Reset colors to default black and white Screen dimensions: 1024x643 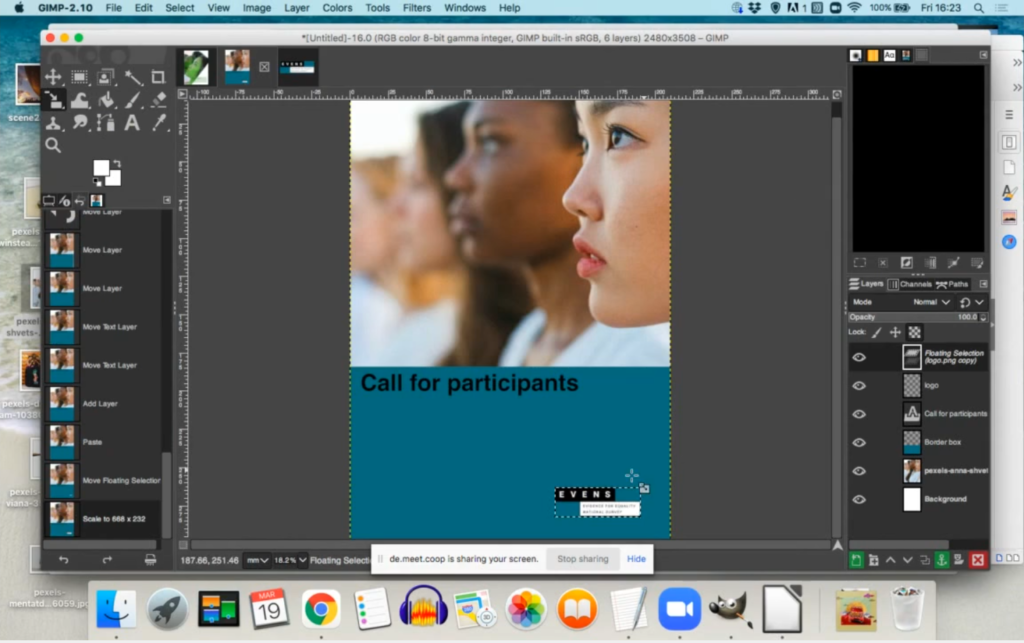97,182
